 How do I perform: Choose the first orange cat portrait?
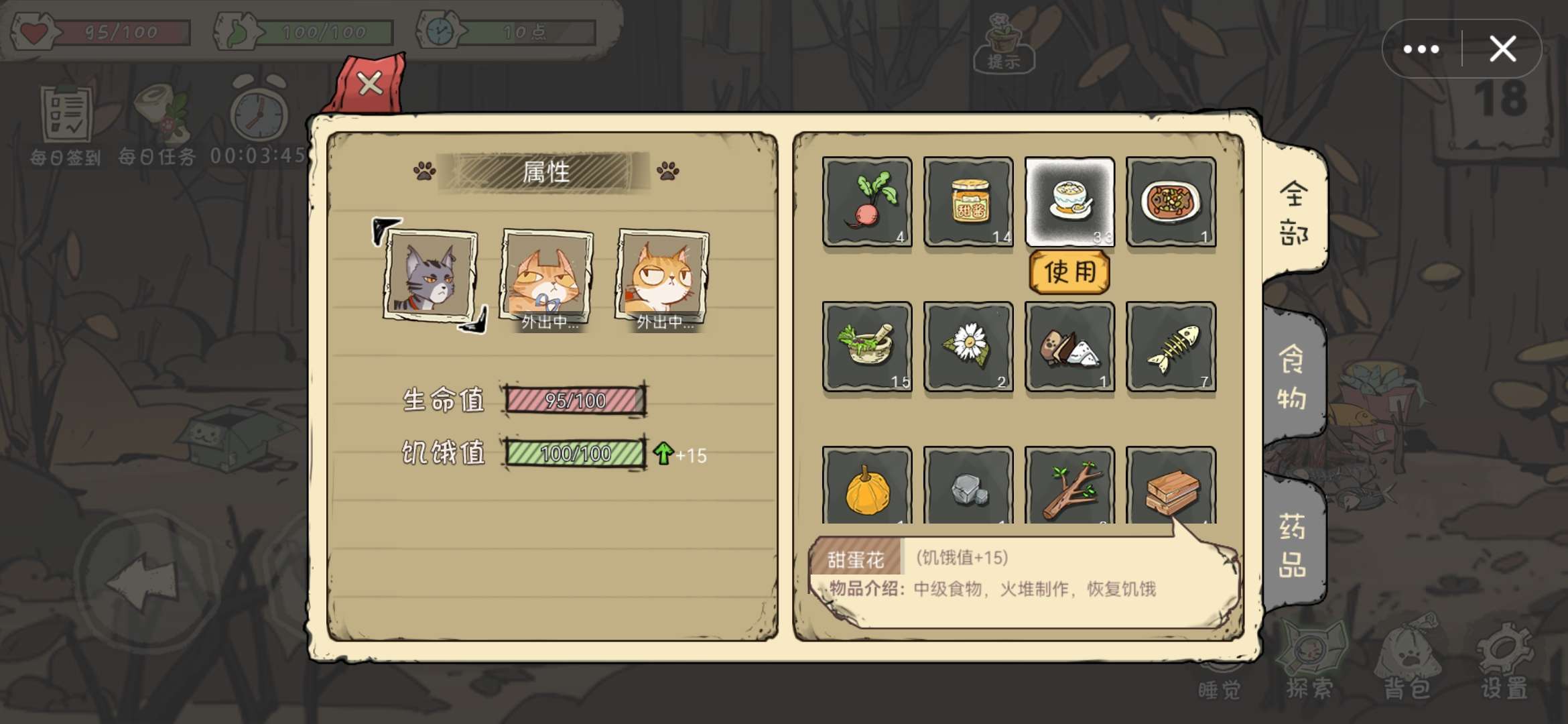tap(547, 278)
